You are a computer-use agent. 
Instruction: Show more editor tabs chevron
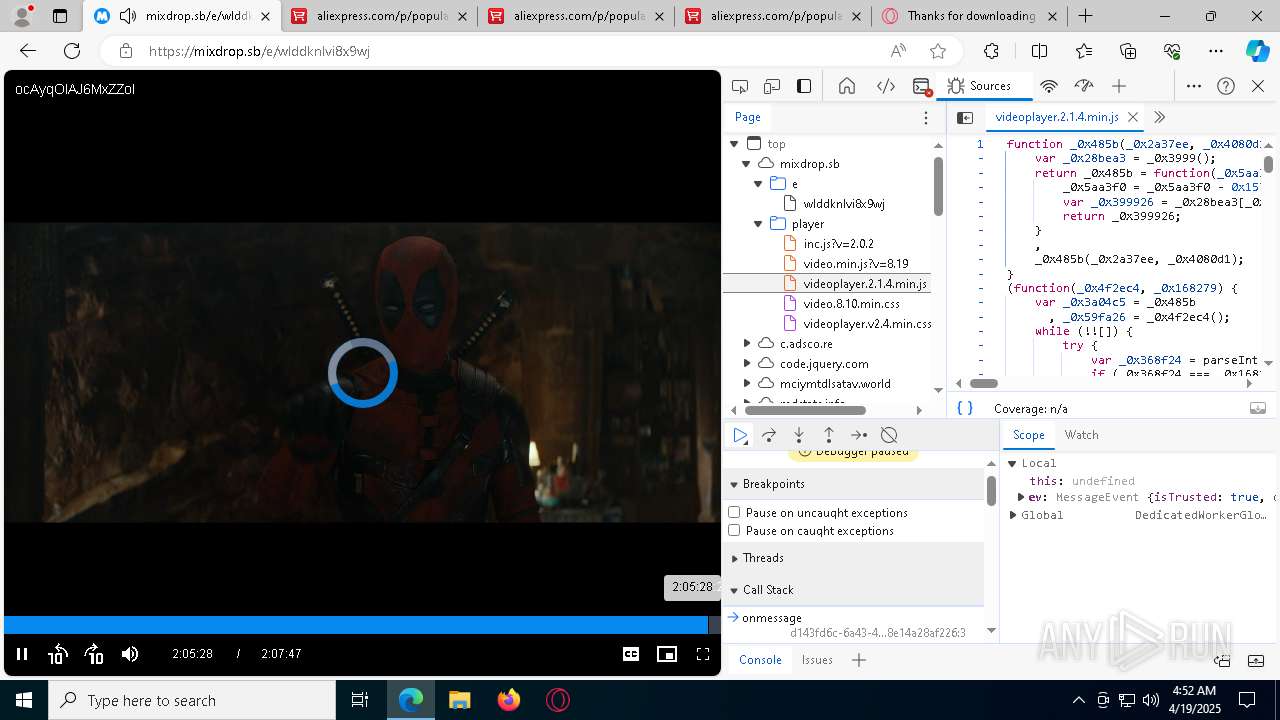click(x=1160, y=118)
